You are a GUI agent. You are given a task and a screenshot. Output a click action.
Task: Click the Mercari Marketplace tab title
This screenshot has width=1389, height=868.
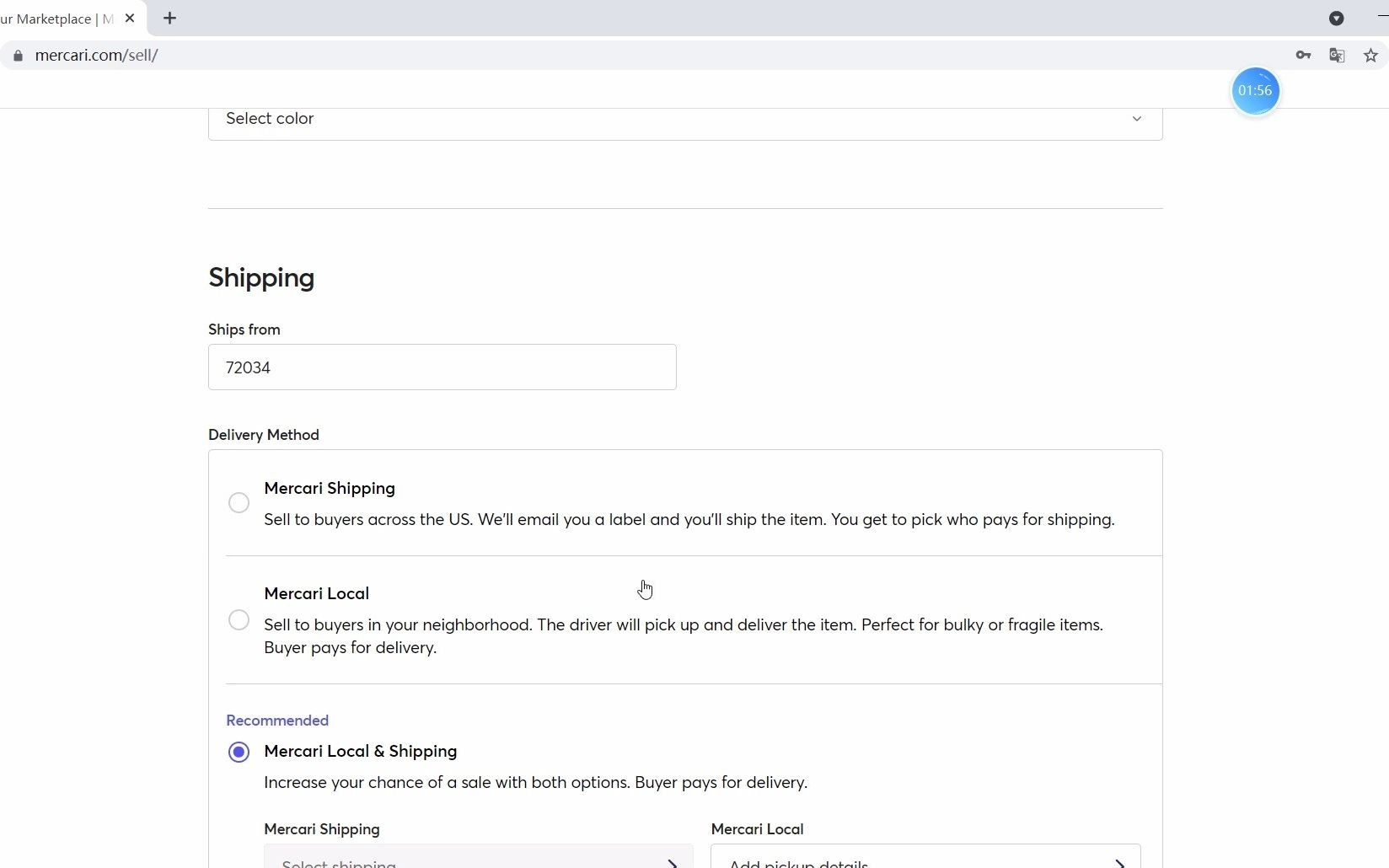56,19
